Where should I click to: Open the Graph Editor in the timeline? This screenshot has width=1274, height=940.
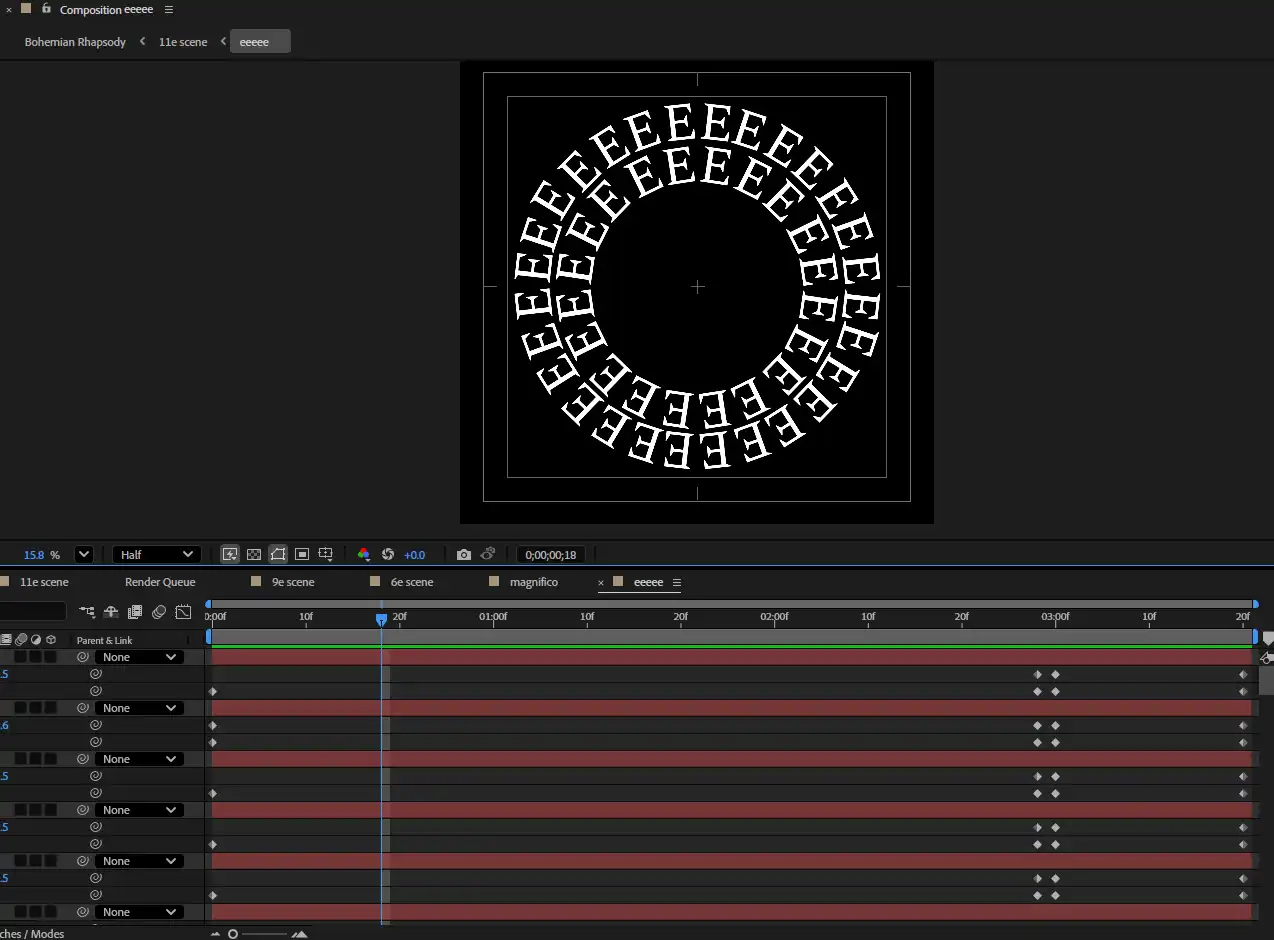tap(183, 612)
